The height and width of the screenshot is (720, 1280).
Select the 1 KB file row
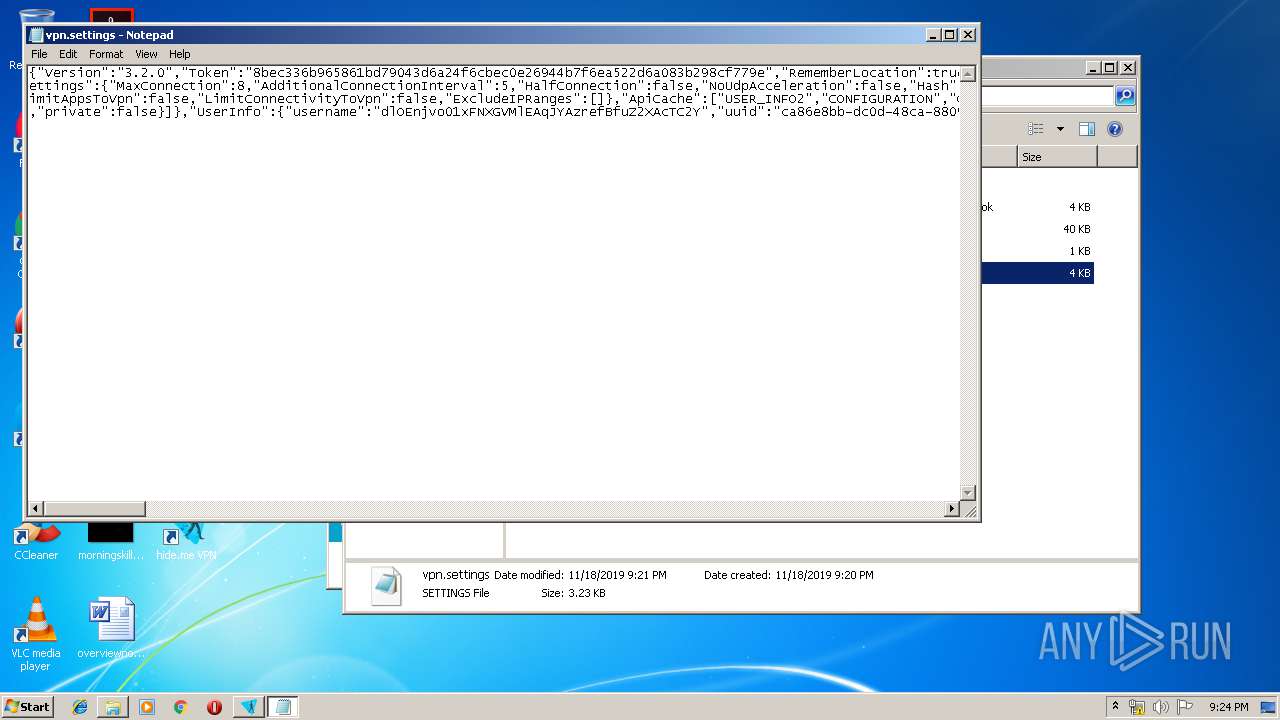click(1037, 251)
